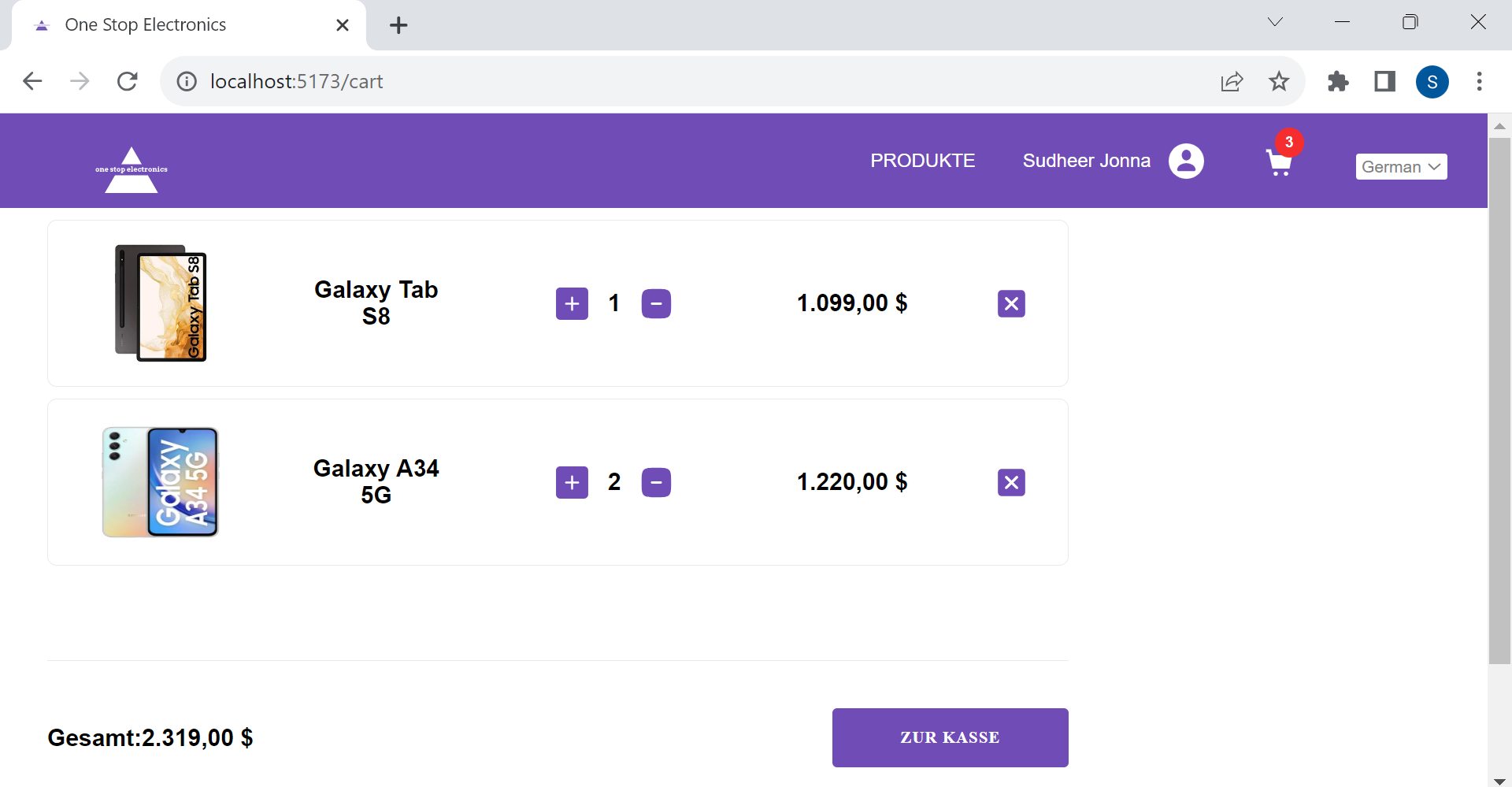Click the Galaxy Tab S8 product image

[x=161, y=303]
